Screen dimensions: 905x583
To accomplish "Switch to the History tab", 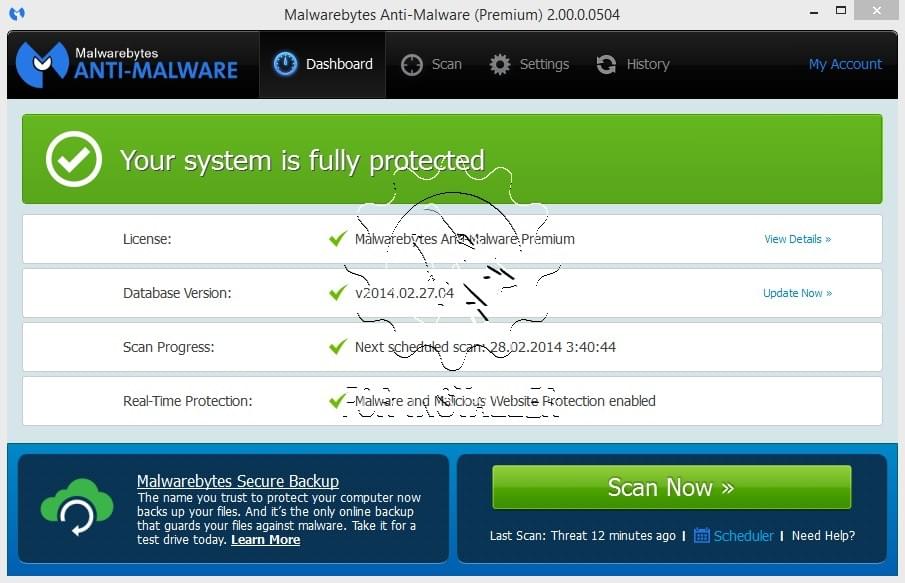I will (633, 64).
